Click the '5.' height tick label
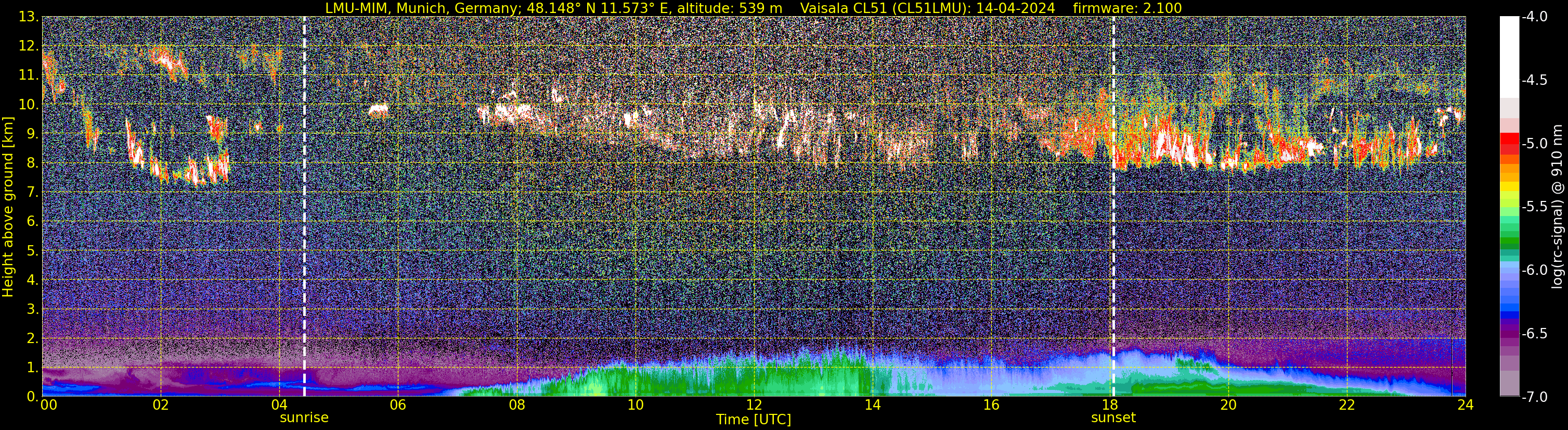Screen dimensions: 1568x430 [32, 251]
